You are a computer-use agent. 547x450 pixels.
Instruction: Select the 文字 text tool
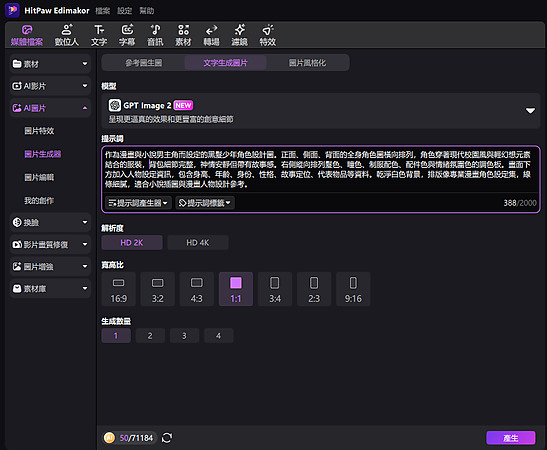pos(99,36)
